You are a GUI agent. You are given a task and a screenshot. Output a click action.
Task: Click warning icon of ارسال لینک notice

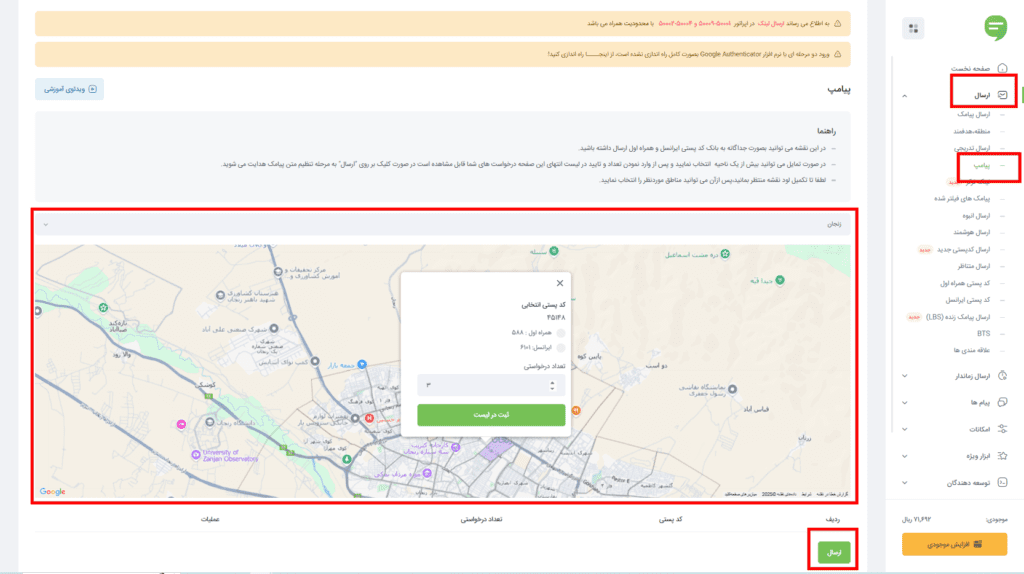point(838,24)
